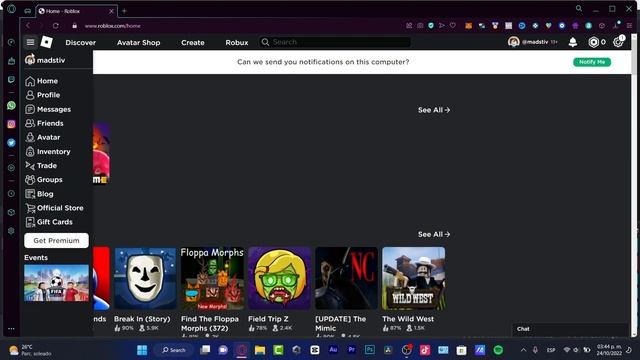Open Premiere Pro from taskbar
The height and width of the screenshot is (360, 640).
(x=351, y=350)
